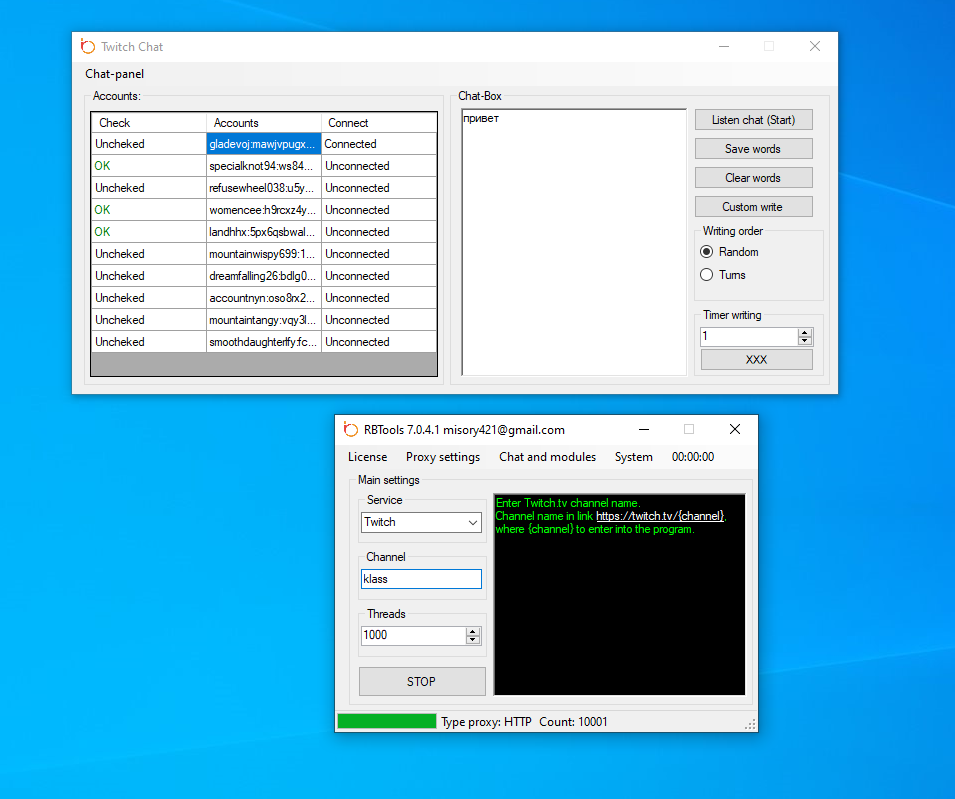The height and width of the screenshot is (799, 955).
Task: Select the Random writing order
Action: point(707,252)
